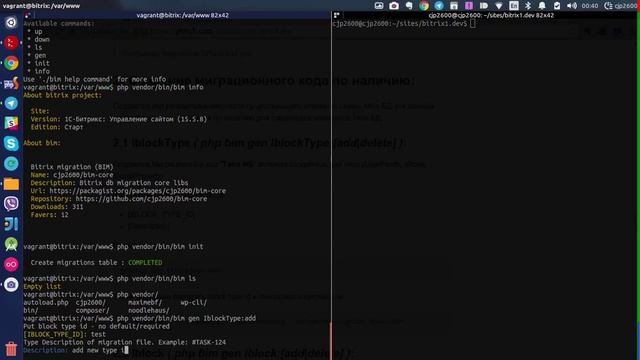Image resolution: width=640 pixels, height=360 pixels.
Task: Click the image viewer tray icon
Action: tap(379, 6)
